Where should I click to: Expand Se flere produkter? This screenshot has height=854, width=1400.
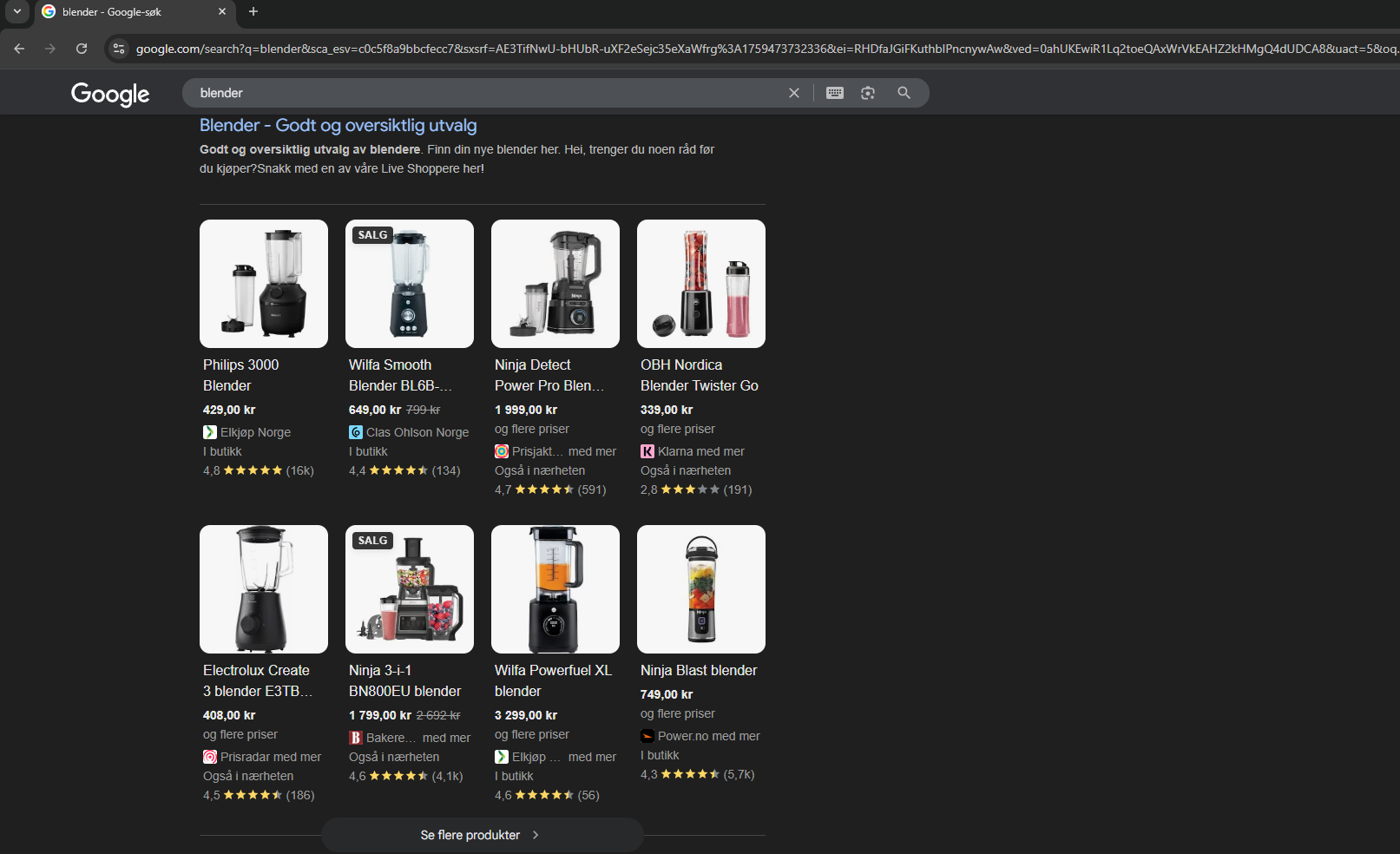[x=482, y=835]
